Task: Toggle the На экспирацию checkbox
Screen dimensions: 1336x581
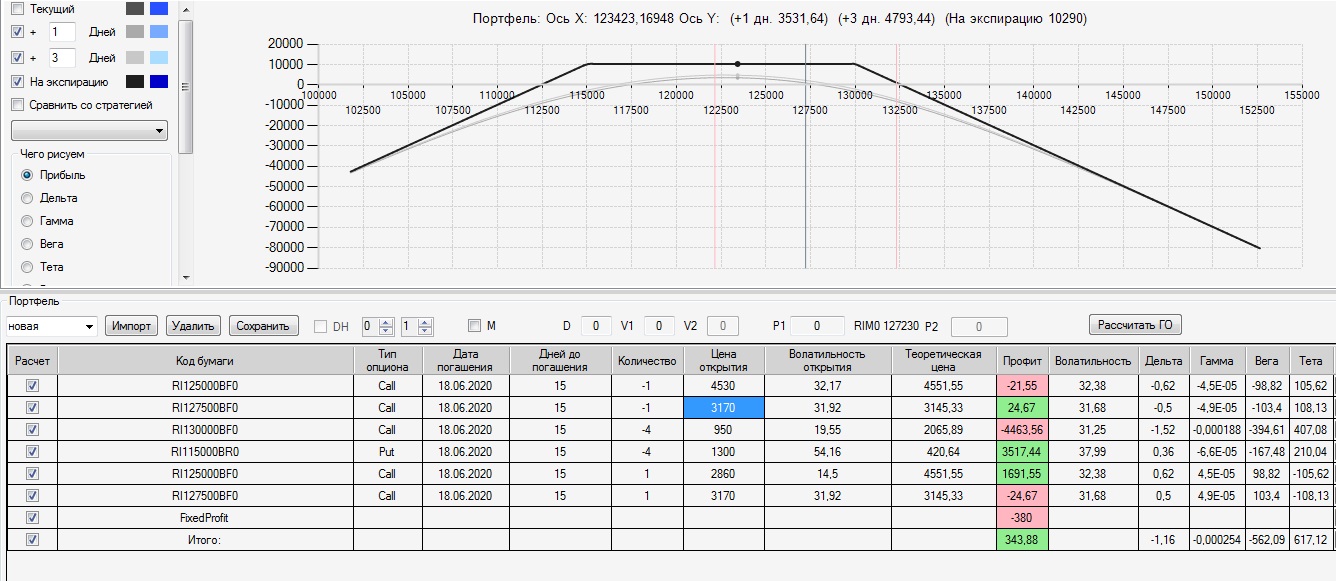Action: point(17,82)
